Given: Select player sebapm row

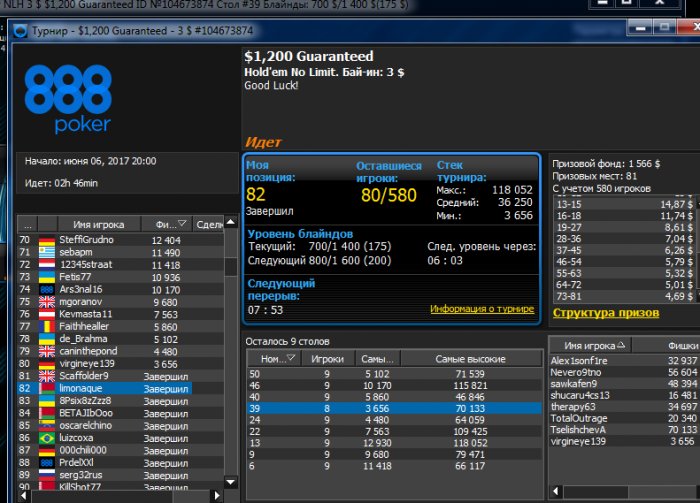Looking at the screenshot, I should [x=120, y=252].
